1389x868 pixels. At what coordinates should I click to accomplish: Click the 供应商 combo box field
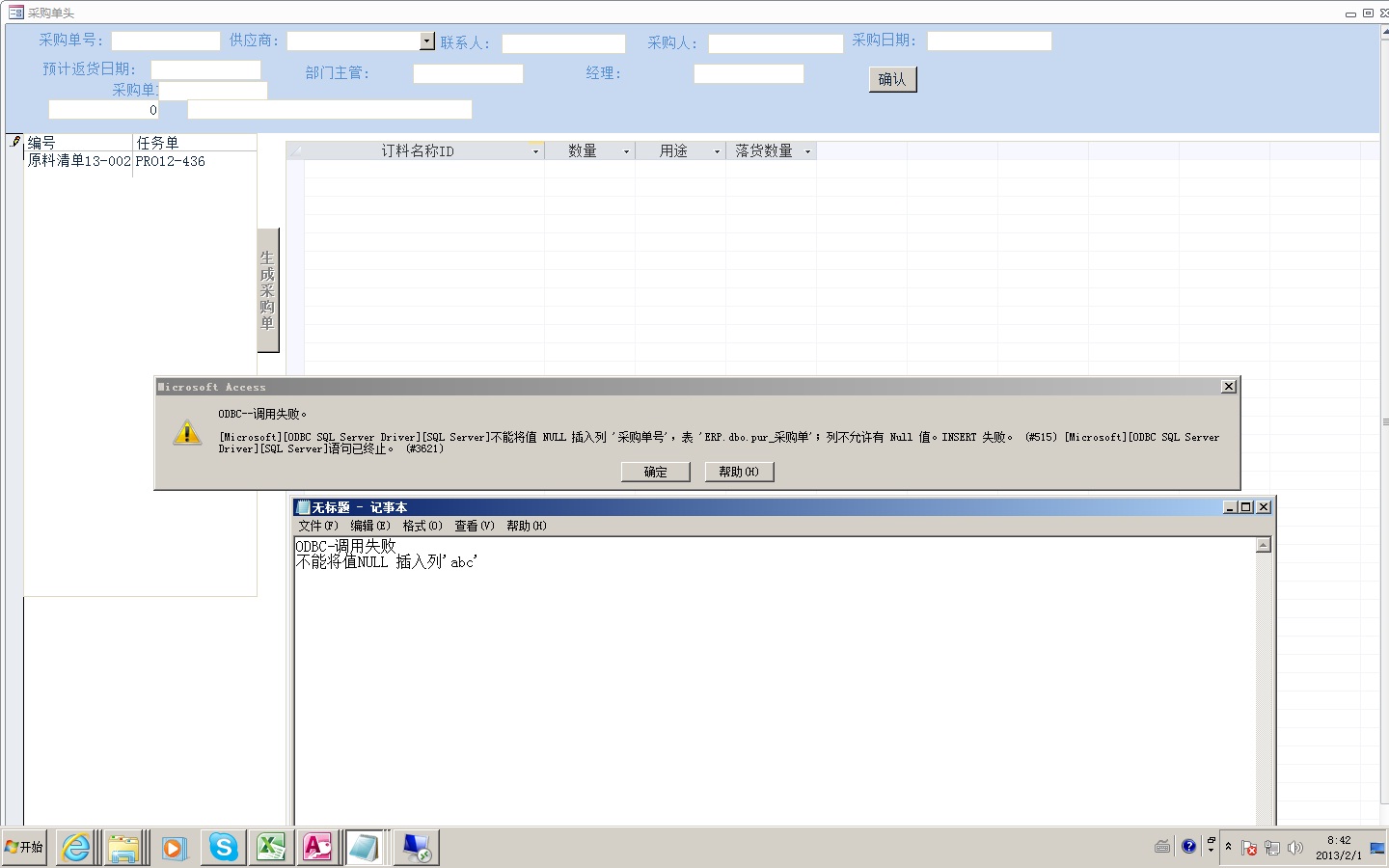coord(354,41)
